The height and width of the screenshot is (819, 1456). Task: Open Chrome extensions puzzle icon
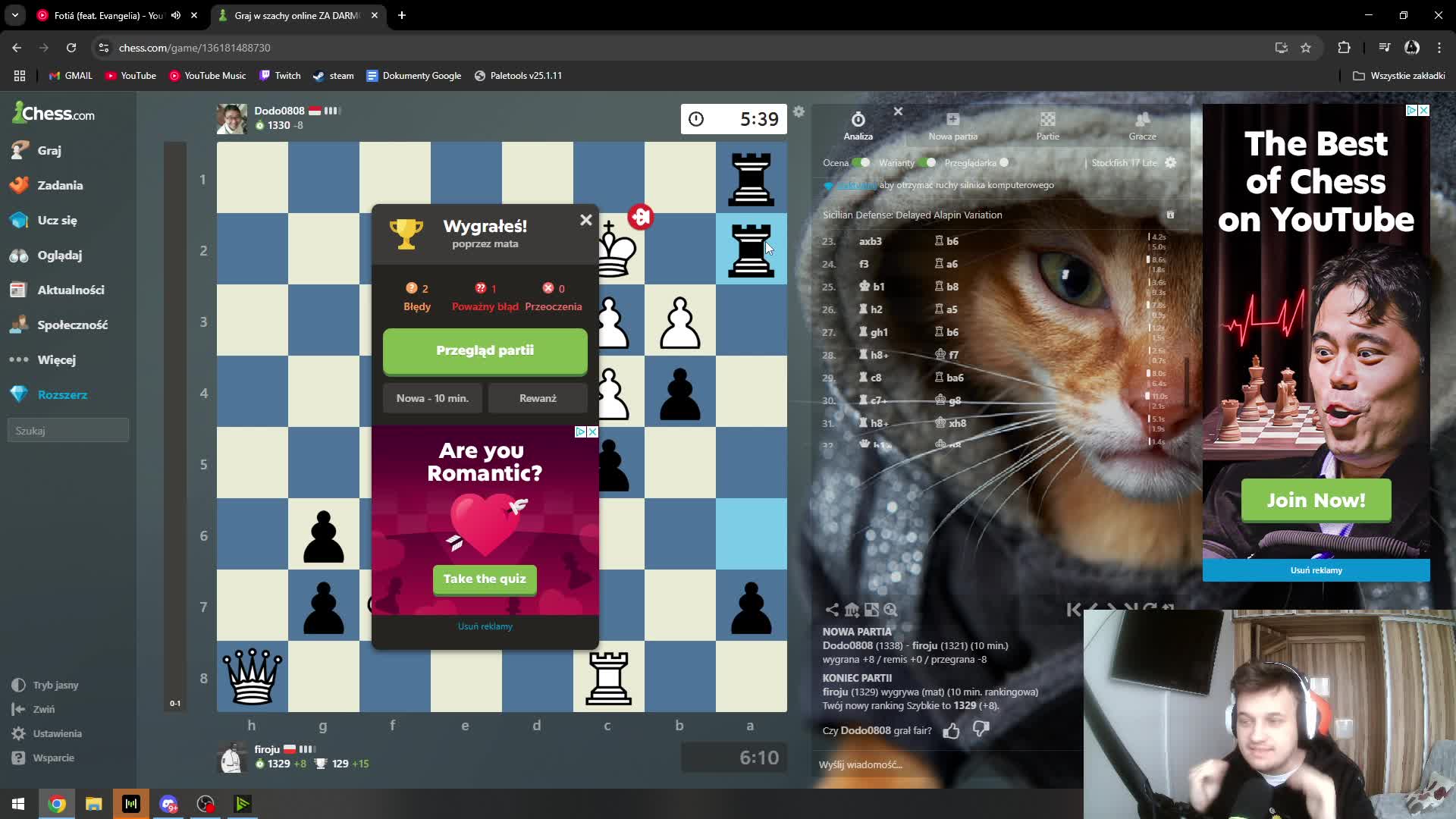(1344, 48)
